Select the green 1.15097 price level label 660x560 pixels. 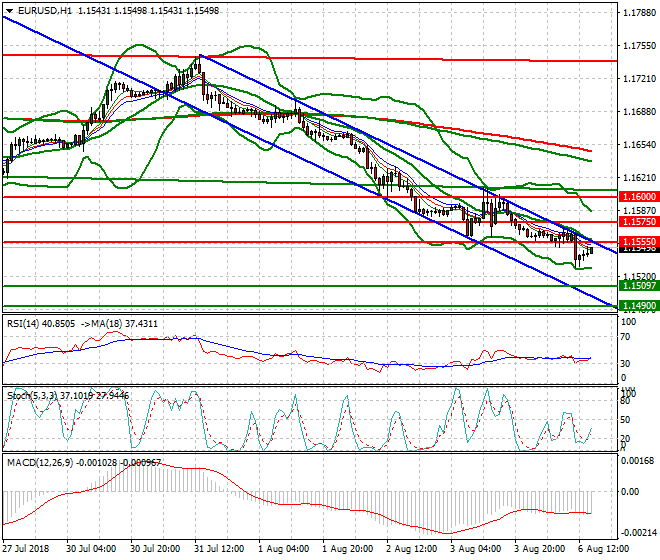pos(638,286)
